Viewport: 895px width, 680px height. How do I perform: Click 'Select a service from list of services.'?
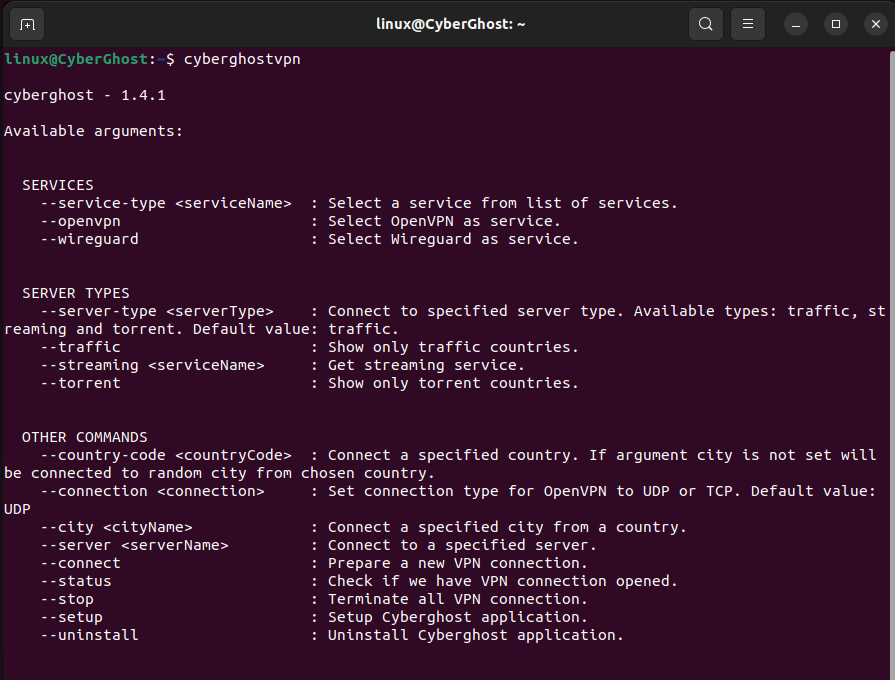click(x=502, y=203)
